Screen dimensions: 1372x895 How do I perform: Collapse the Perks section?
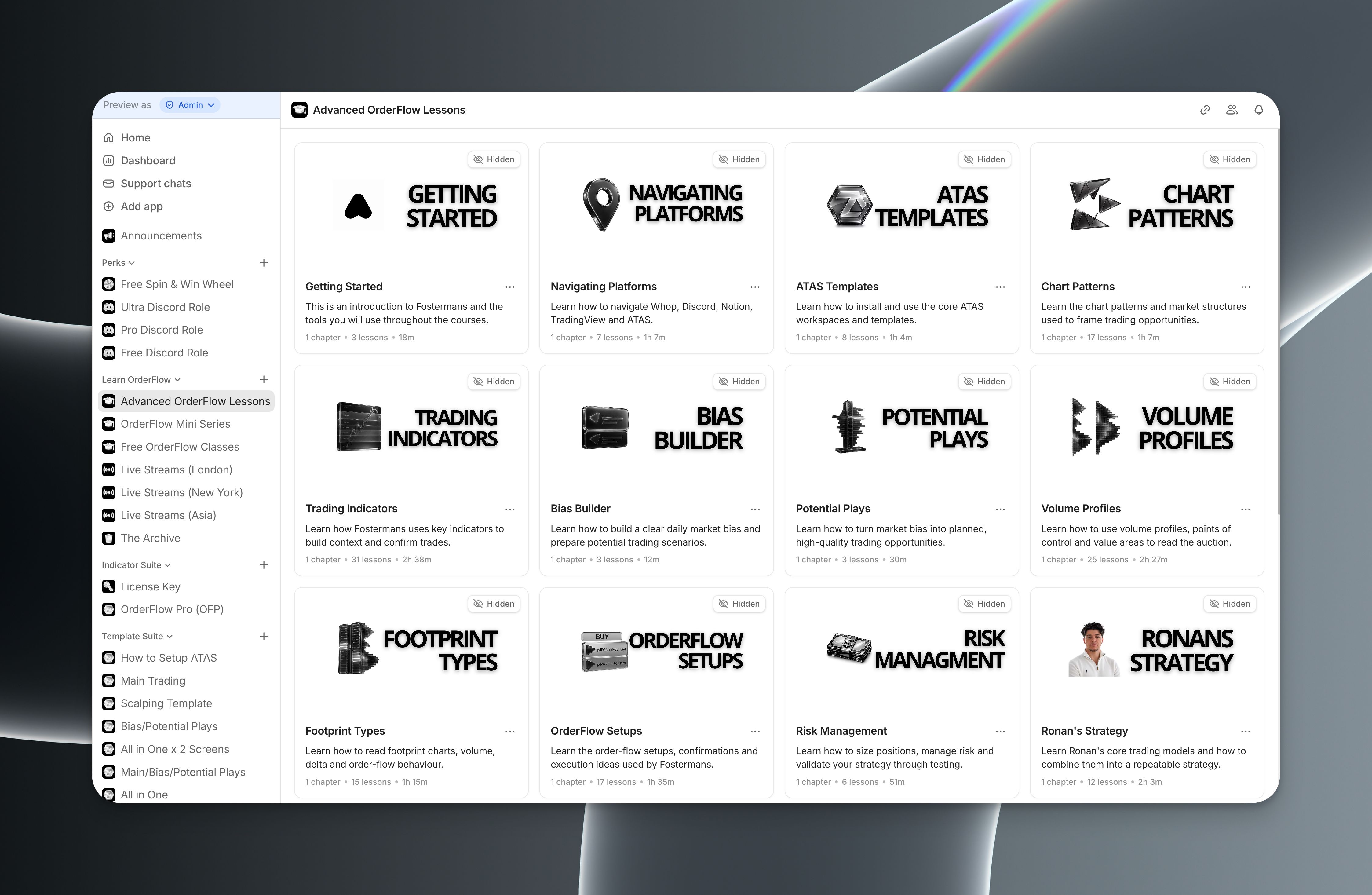[118, 263]
